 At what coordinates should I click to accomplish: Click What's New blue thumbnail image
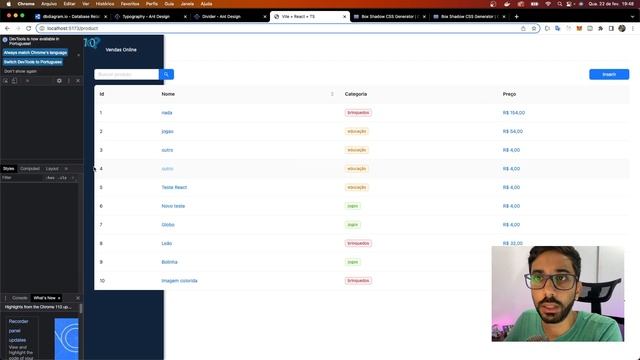(67, 339)
